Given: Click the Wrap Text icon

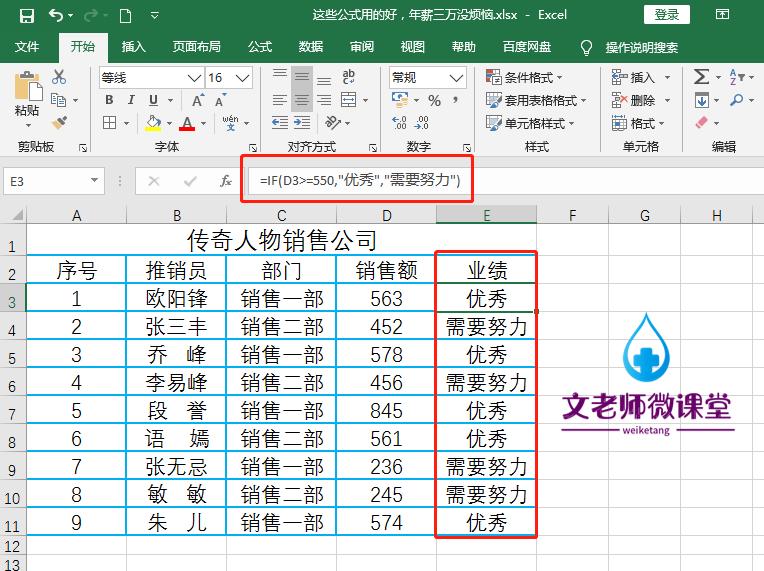Looking at the screenshot, I should pos(348,76).
